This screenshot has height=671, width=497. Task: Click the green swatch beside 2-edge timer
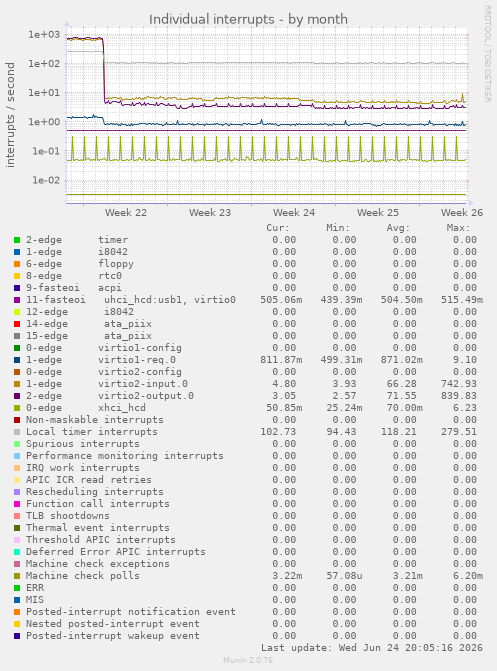17,240
